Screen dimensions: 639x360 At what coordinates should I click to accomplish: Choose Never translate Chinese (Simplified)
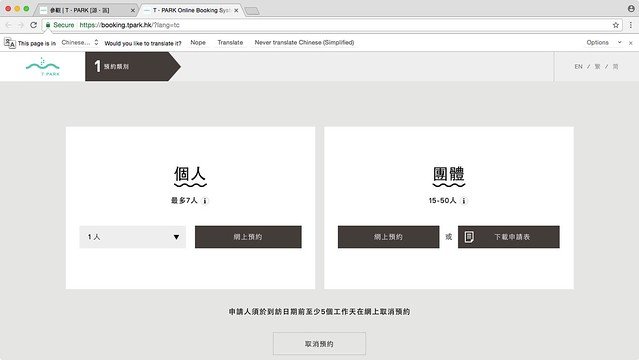pos(304,42)
